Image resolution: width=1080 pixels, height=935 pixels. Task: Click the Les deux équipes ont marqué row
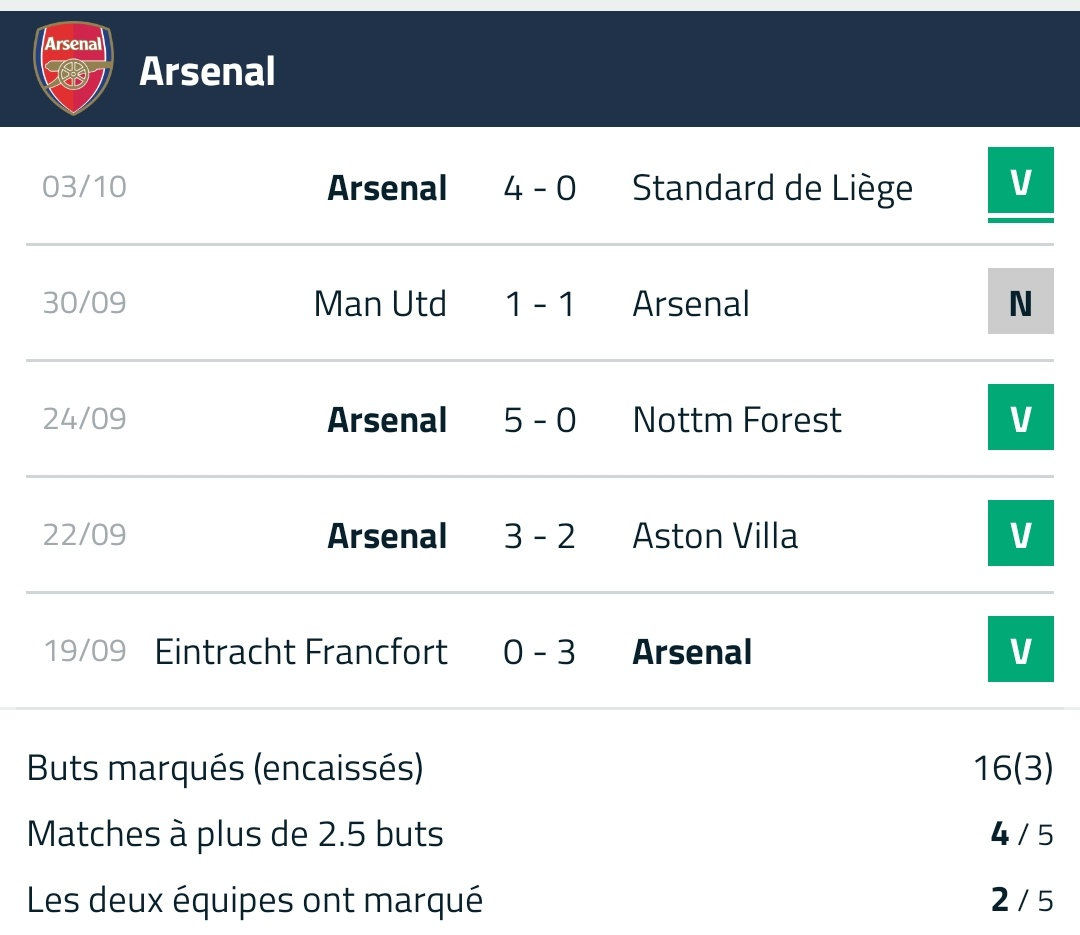coord(540,900)
